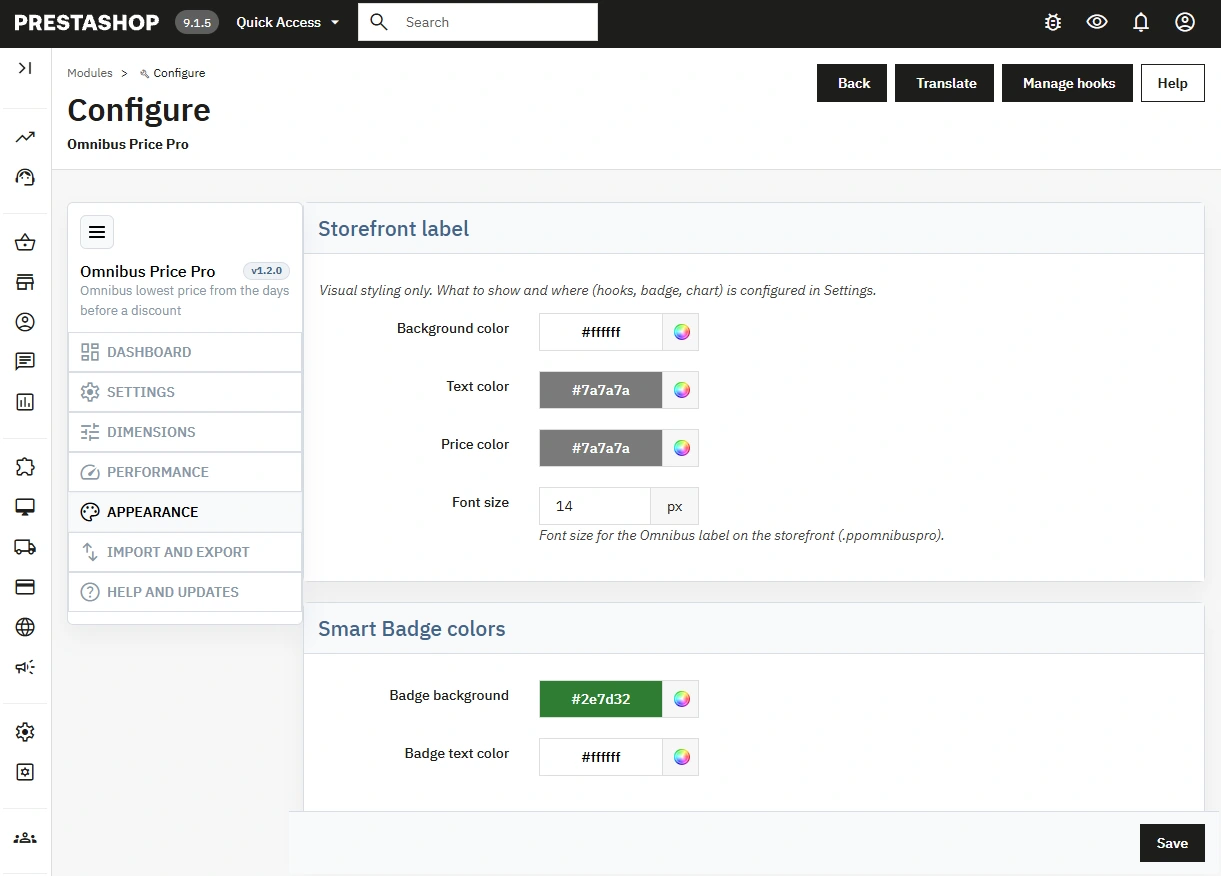
Task: Open the Orders basket icon
Action: point(25,242)
